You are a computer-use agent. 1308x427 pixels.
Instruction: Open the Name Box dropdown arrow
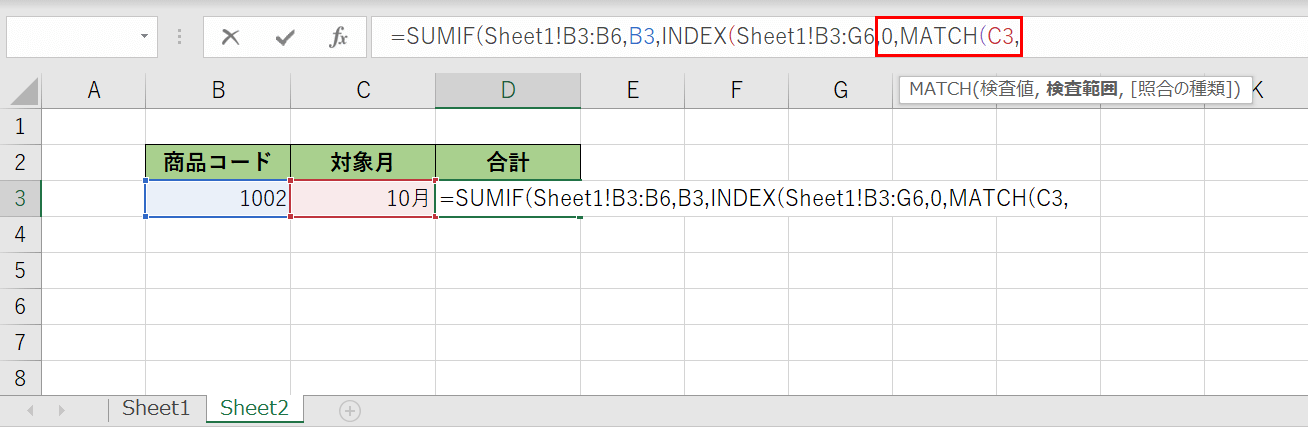[x=145, y=38]
